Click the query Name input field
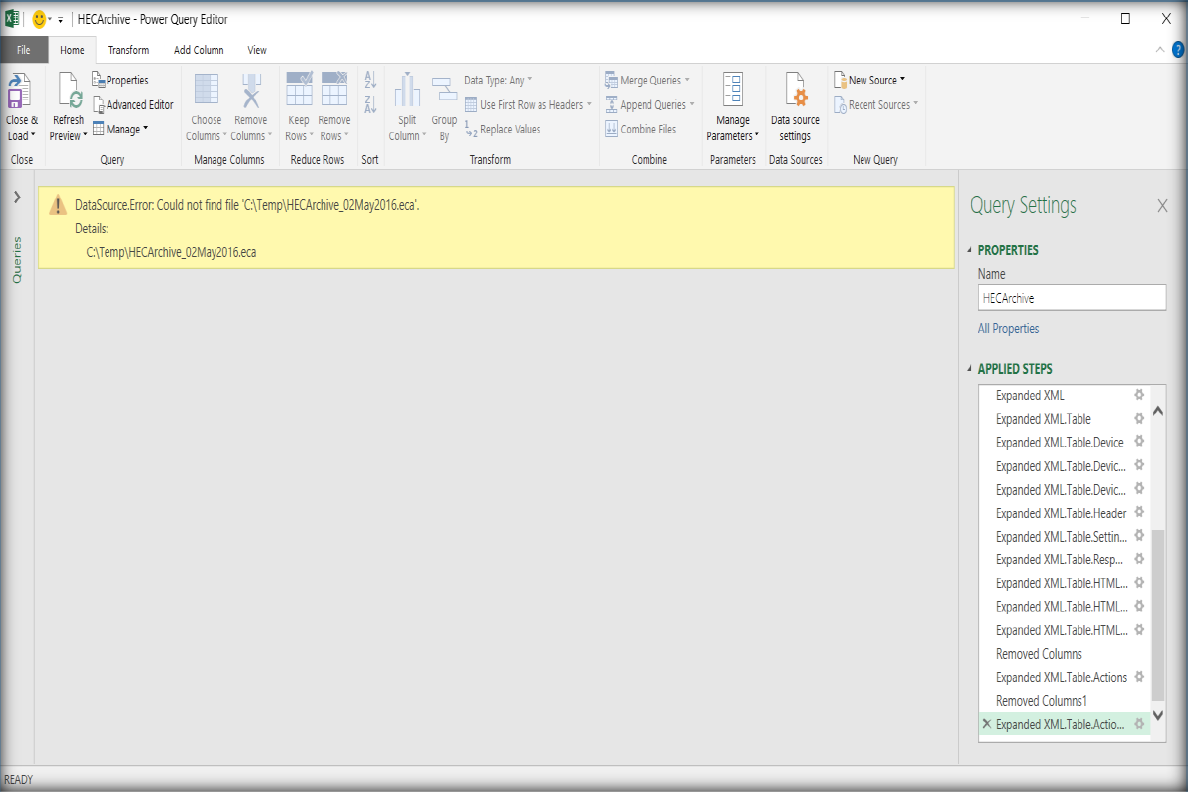1188x792 pixels. 1071,298
